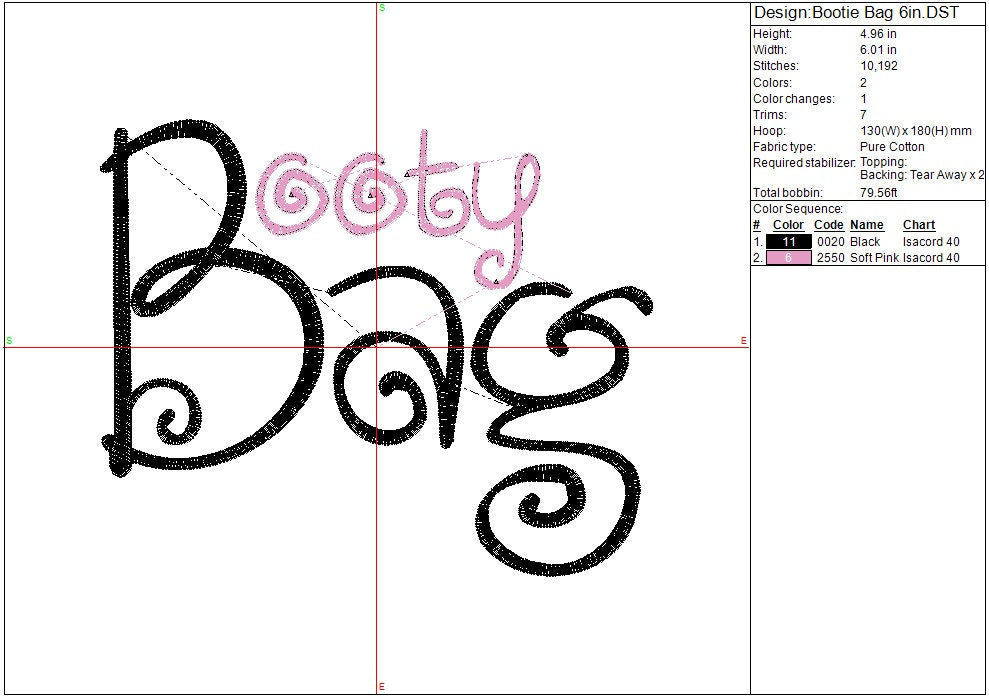
Task: Click the green S marker on left edge
Action: 9,341
